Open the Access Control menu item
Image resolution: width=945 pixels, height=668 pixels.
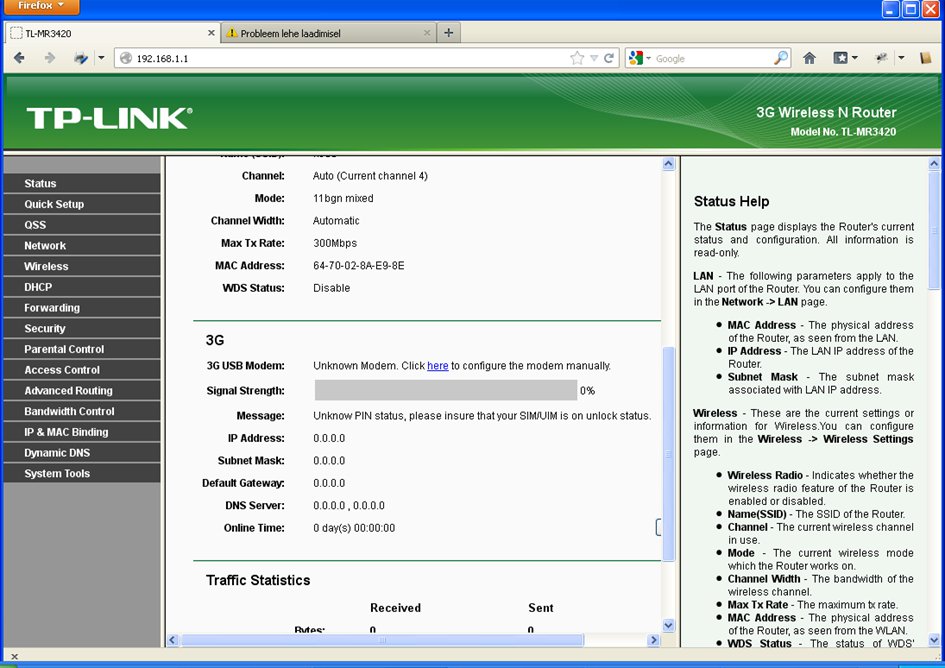pyautogui.click(x=82, y=370)
